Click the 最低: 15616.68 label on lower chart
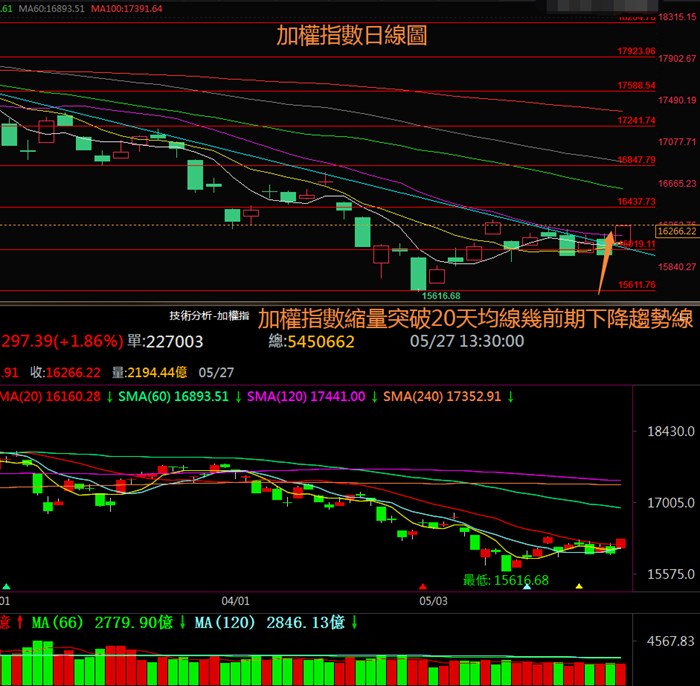 [x=505, y=580]
